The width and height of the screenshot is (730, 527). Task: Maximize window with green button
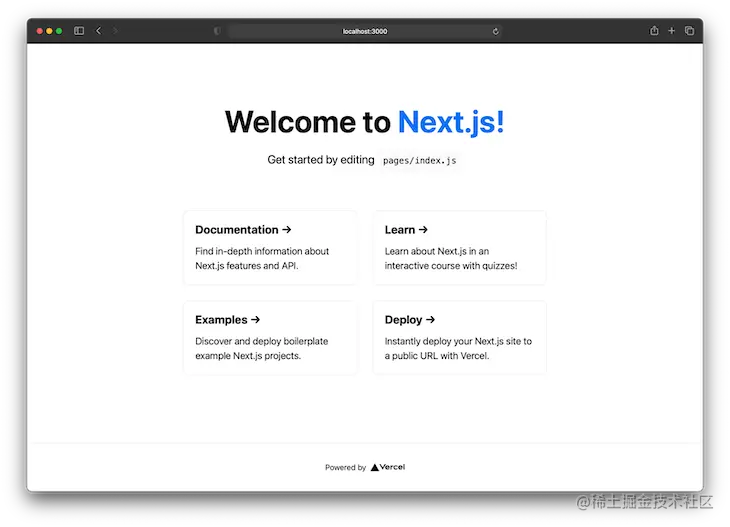[x=59, y=31]
